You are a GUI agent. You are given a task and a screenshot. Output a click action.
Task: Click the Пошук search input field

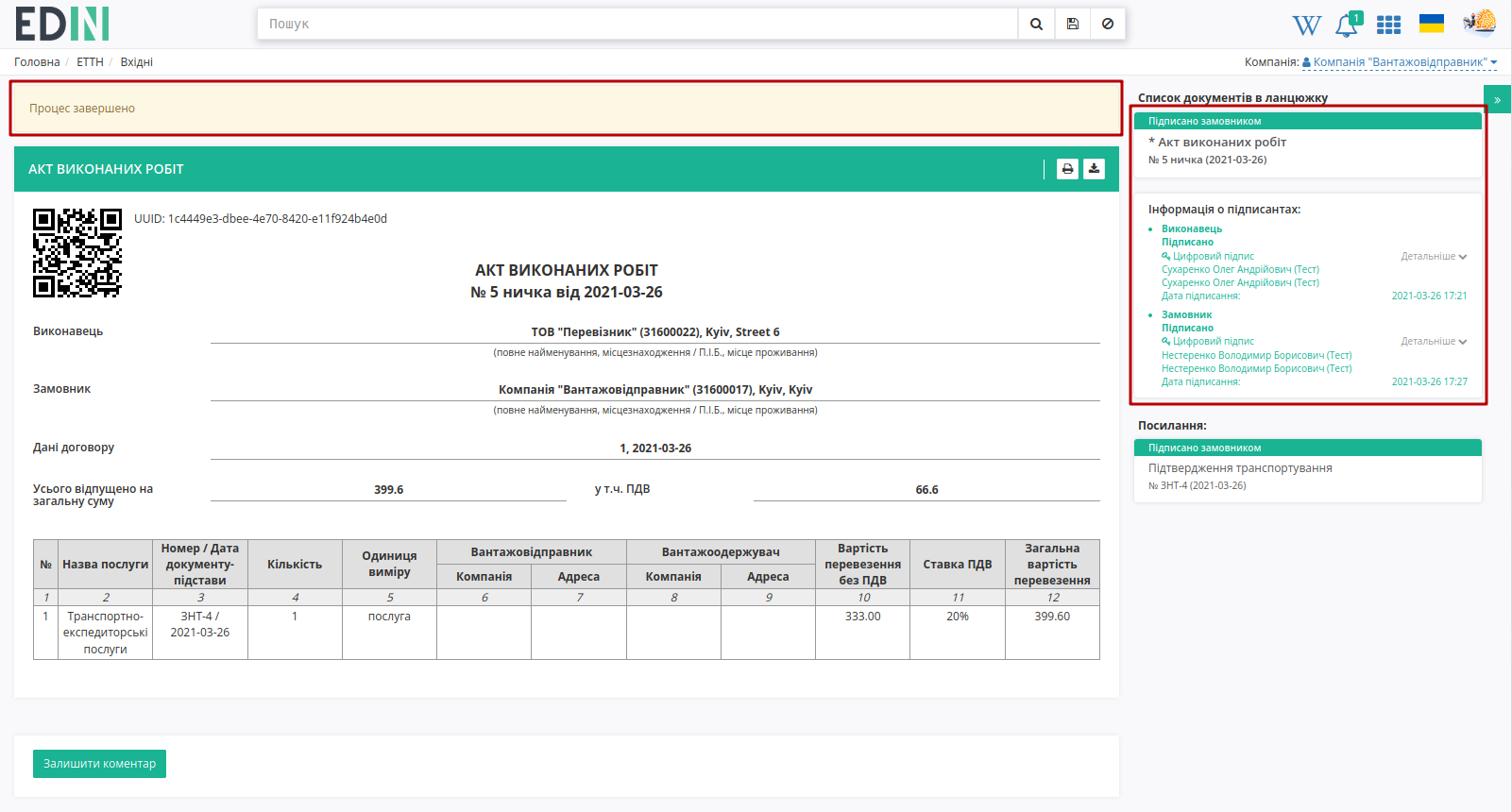637,25
